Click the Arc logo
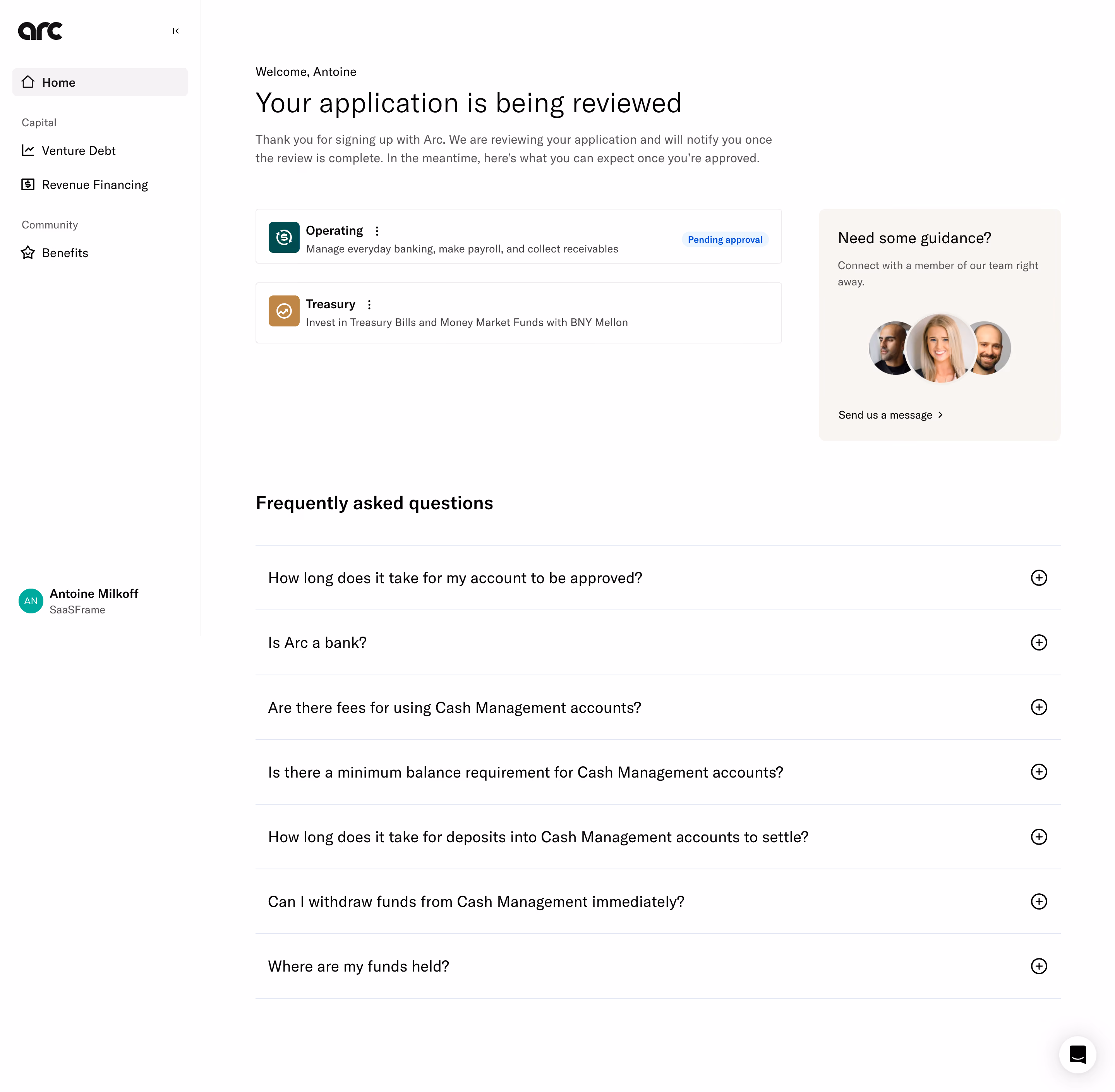 (40, 31)
